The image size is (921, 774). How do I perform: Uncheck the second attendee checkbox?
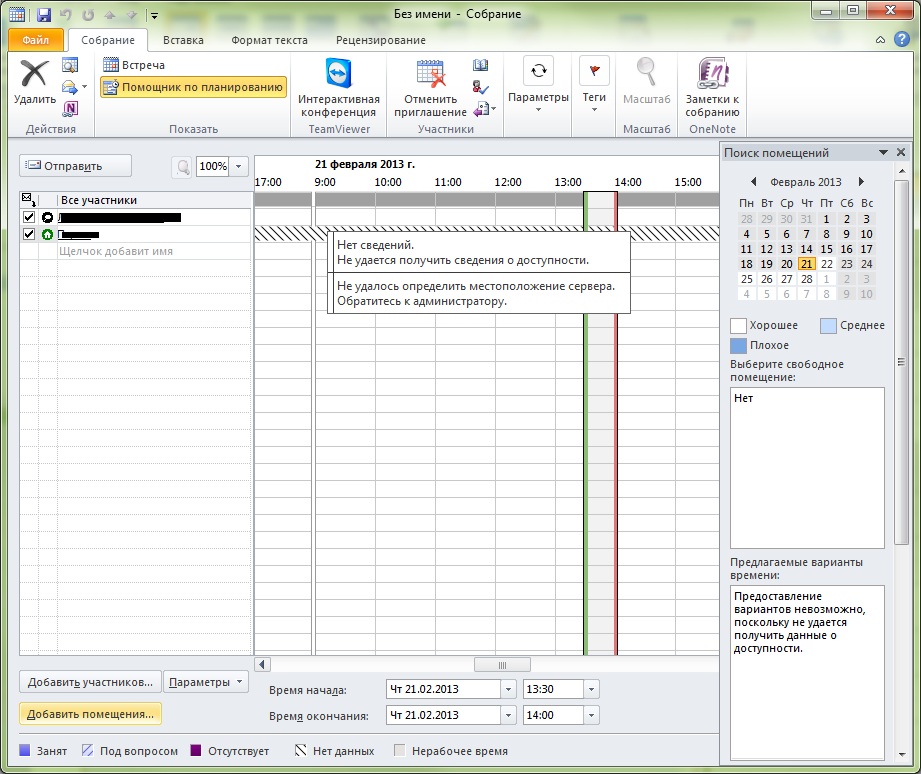(29, 234)
